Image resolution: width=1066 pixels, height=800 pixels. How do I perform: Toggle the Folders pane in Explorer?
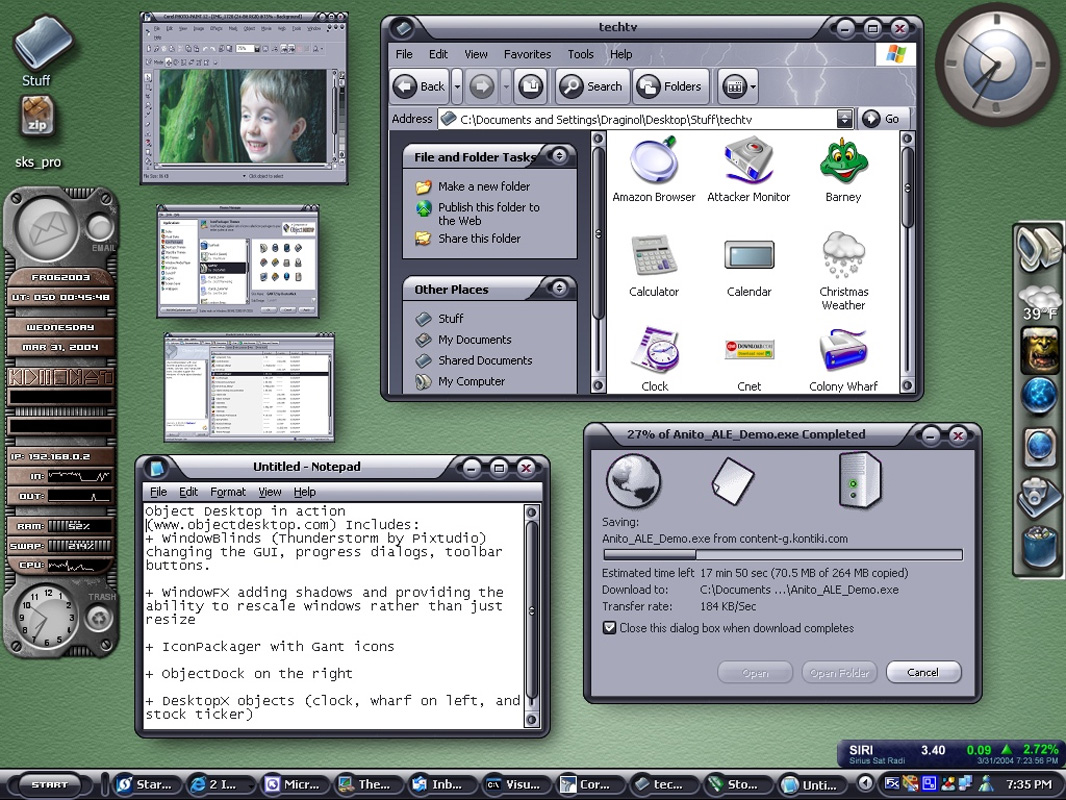pos(670,86)
